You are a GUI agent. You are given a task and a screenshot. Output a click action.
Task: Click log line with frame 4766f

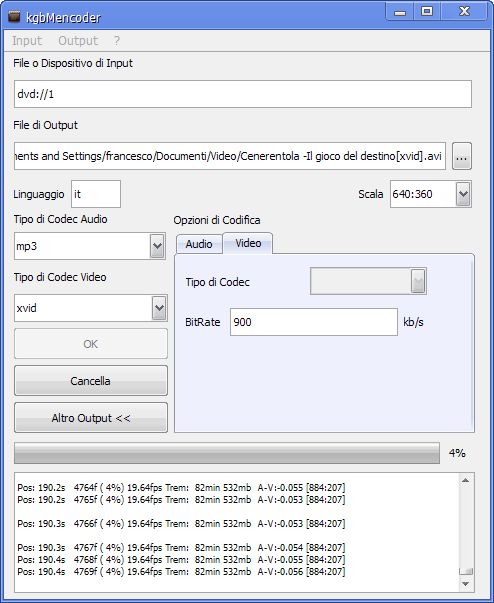click(181, 523)
